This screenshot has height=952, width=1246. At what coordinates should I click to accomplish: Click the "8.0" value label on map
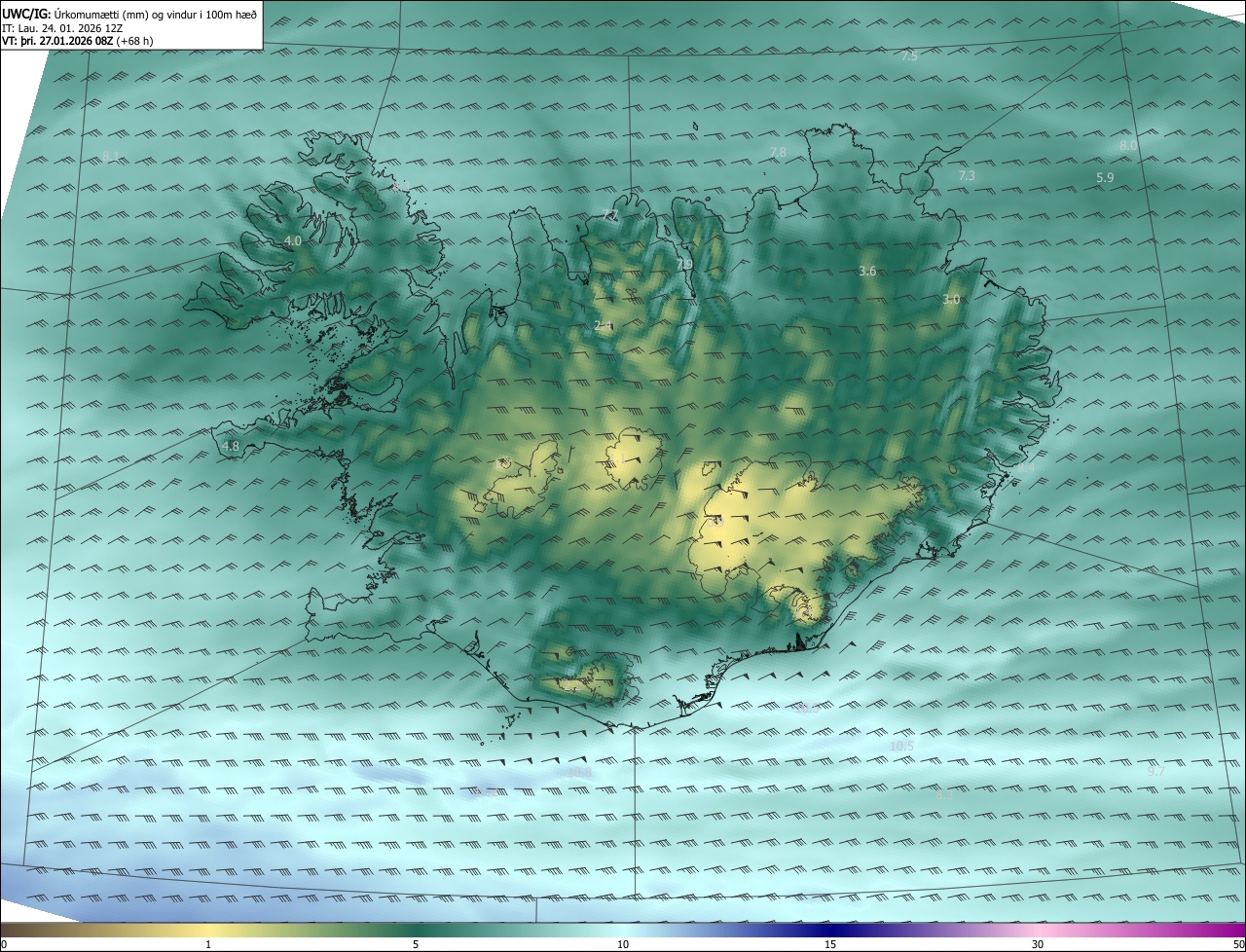pyautogui.click(x=1128, y=145)
